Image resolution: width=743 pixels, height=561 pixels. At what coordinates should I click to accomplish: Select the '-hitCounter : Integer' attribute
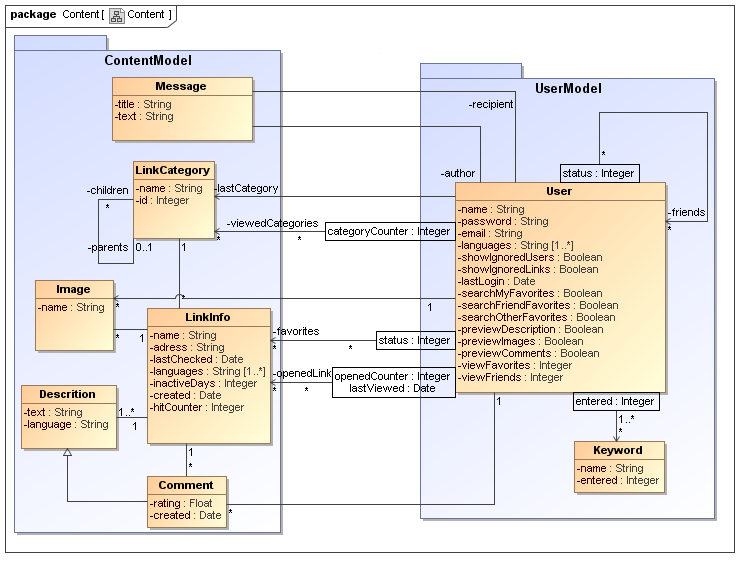pyautogui.click(x=197, y=407)
